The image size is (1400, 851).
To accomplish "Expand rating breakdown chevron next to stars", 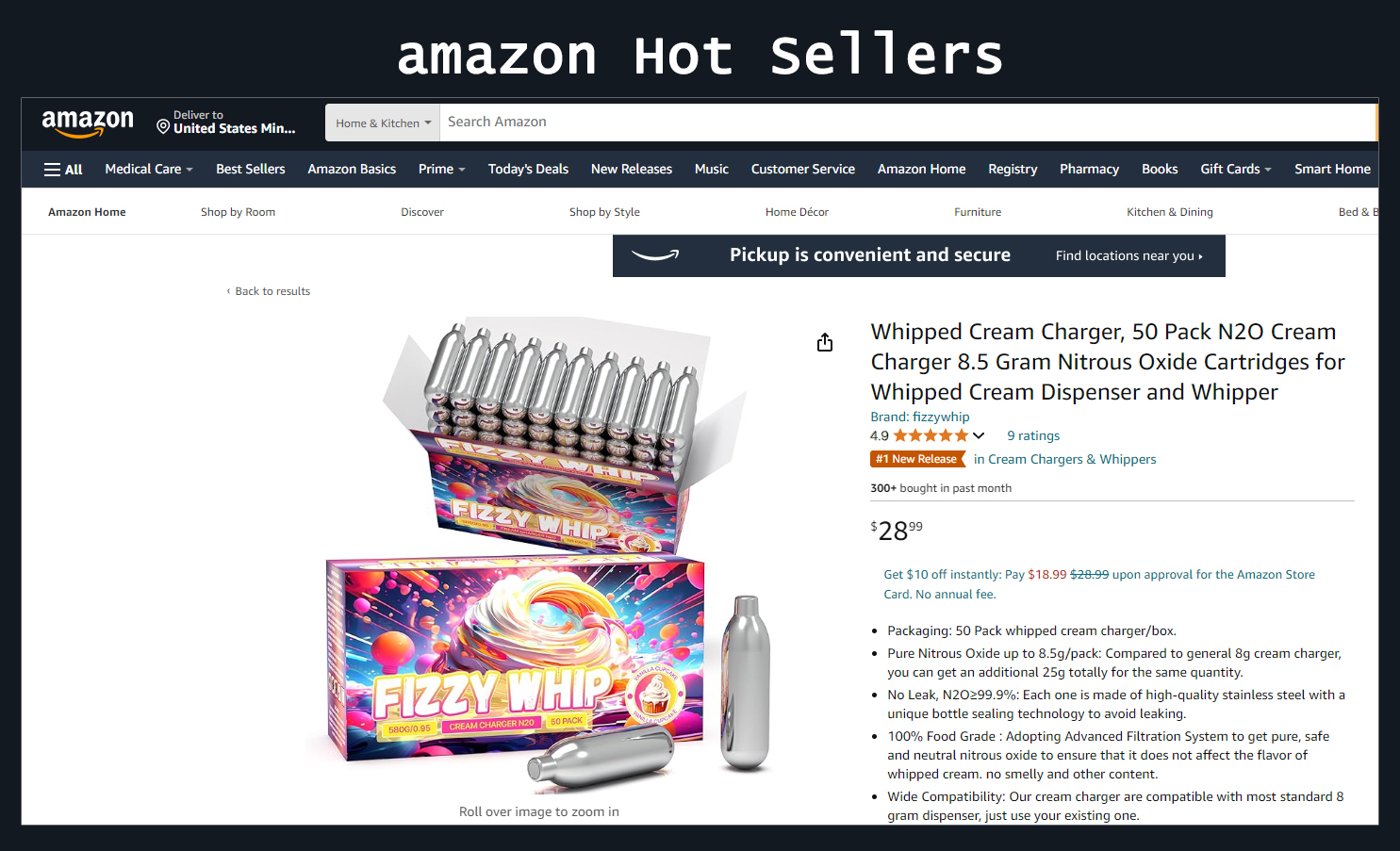I will click(979, 435).
